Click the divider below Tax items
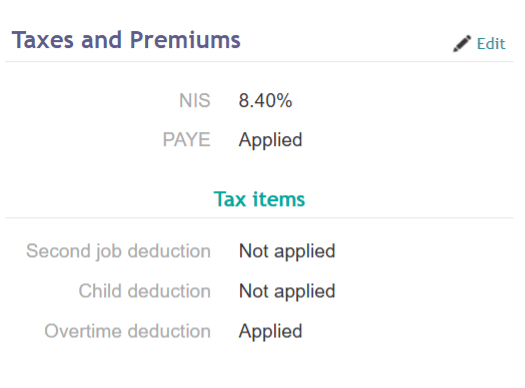The height and width of the screenshot is (388, 525). pyautogui.click(x=259, y=218)
